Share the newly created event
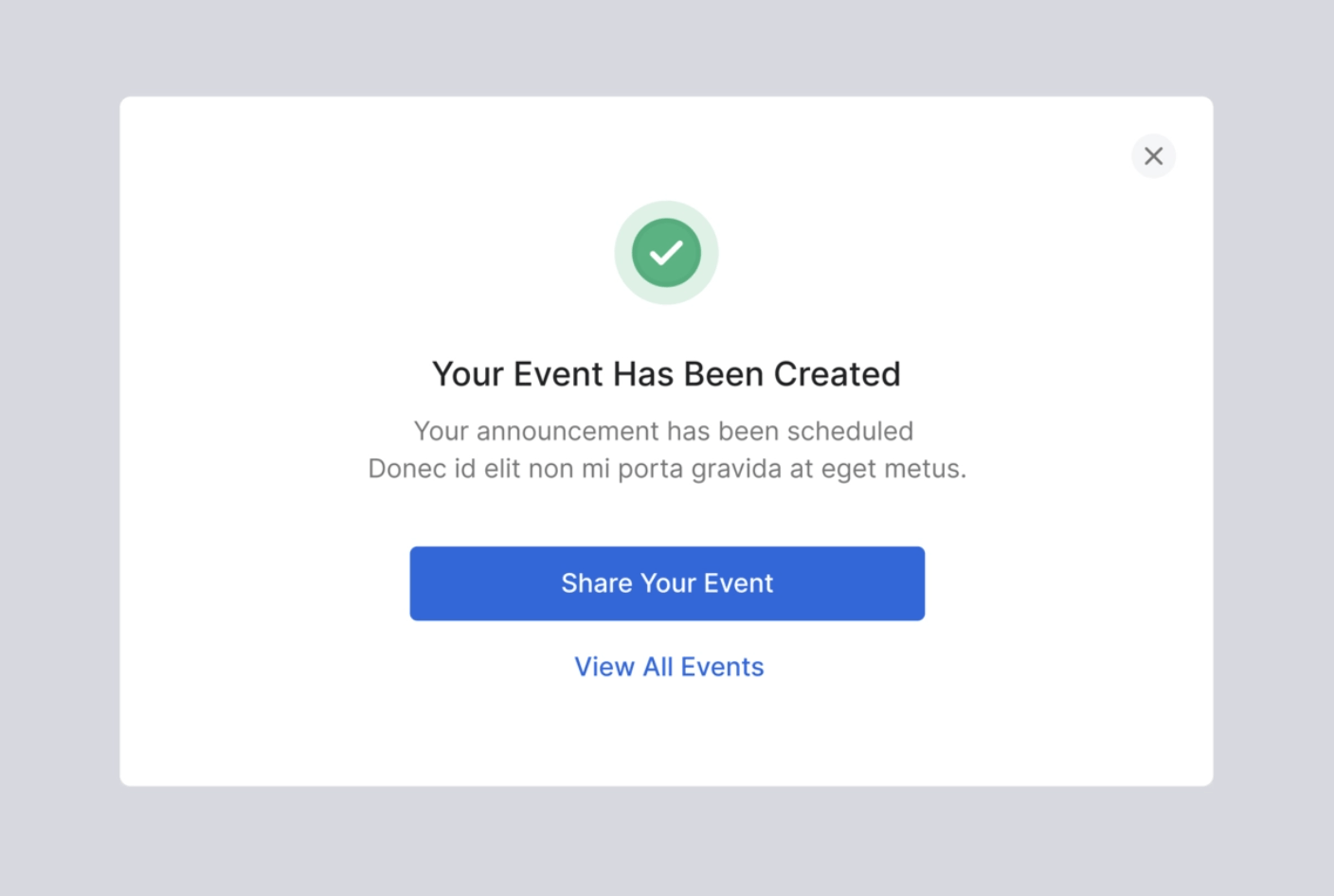This screenshot has width=1334, height=896. coord(667,583)
